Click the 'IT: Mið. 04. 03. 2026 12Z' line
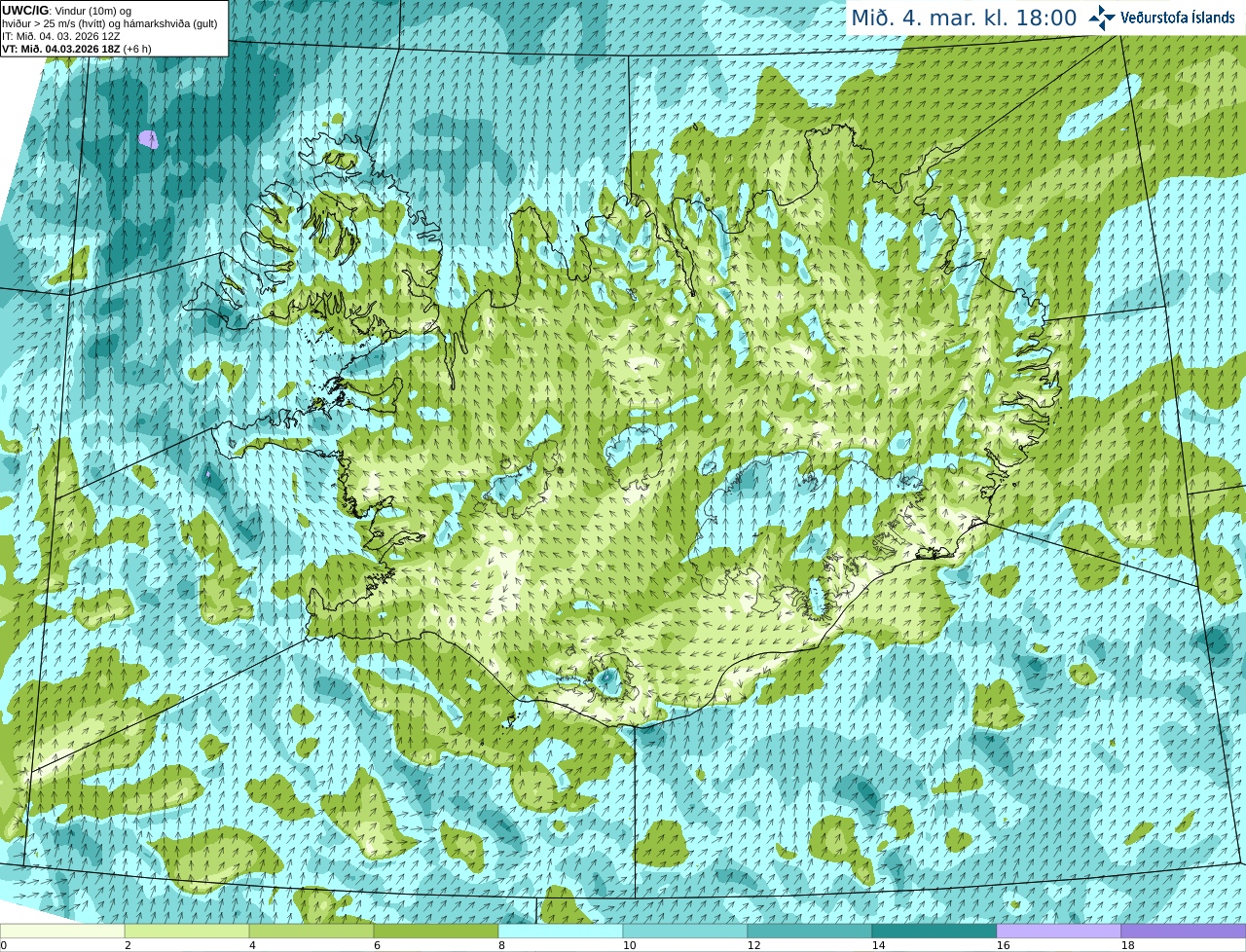The width and height of the screenshot is (1246, 952). pyautogui.click(x=61, y=36)
